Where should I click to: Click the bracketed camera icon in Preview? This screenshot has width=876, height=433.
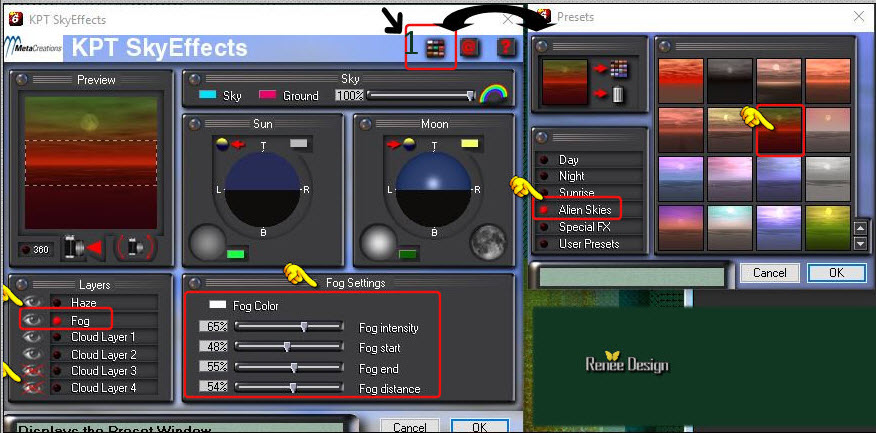point(135,248)
